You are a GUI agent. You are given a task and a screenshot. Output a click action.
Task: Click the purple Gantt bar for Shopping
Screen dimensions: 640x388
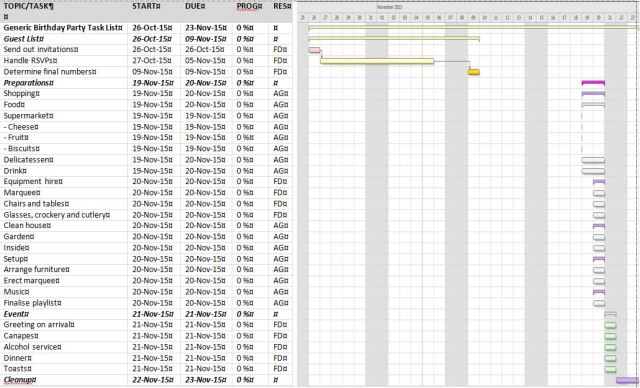pos(593,94)
